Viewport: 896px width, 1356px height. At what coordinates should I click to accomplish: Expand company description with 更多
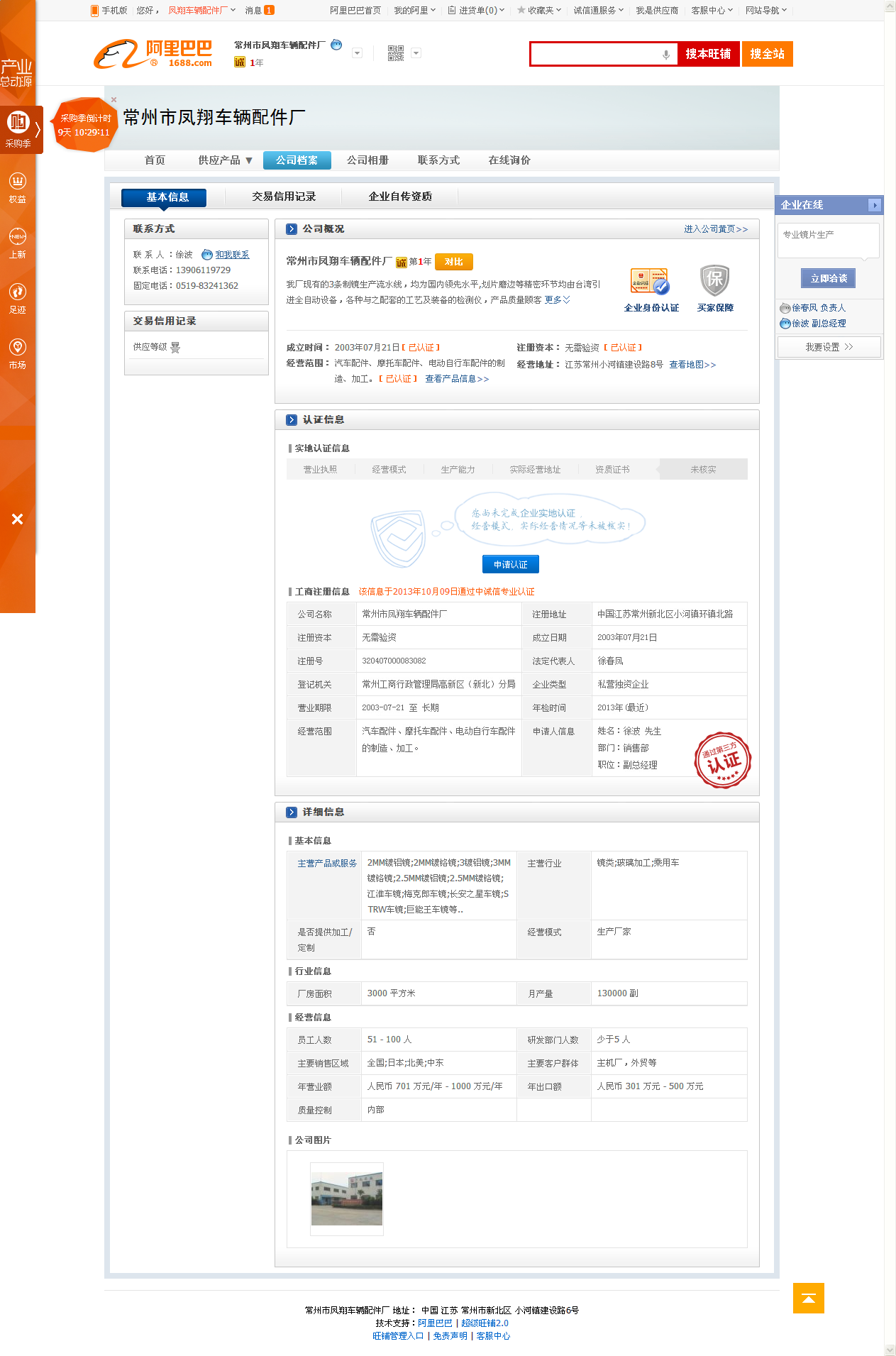558,300
